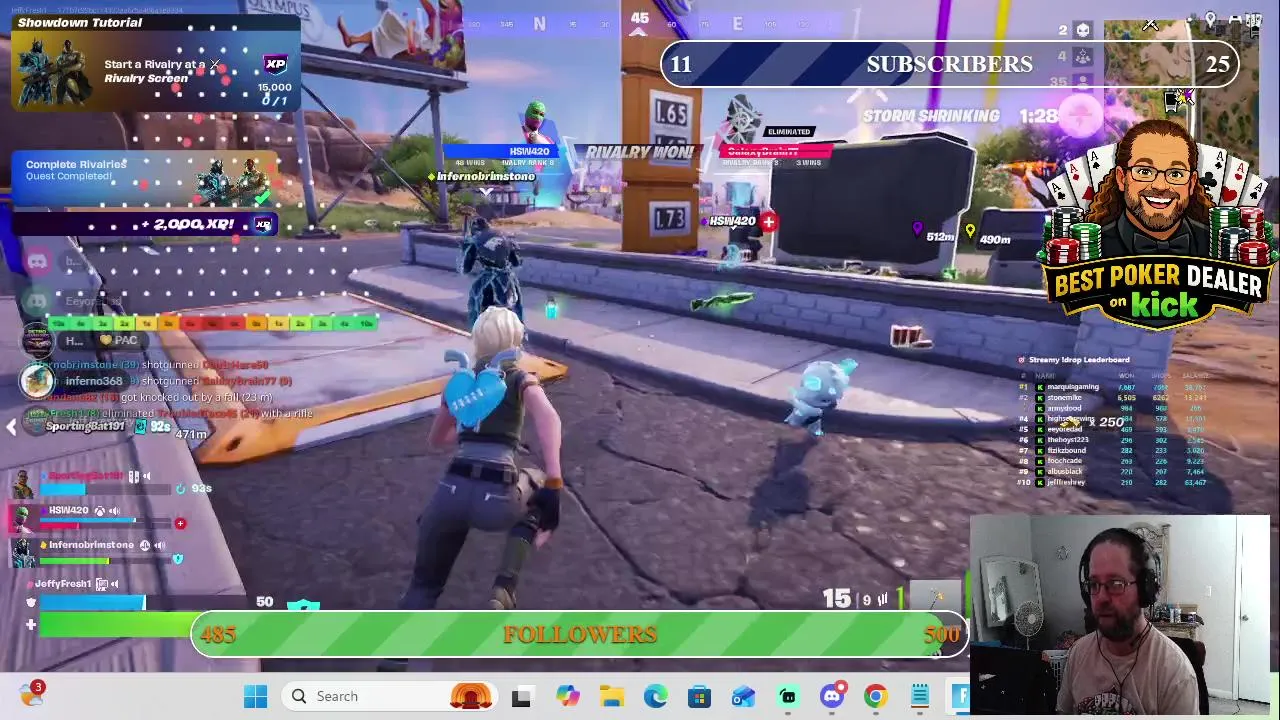The height and width of the screenshot is (720, 1280).
Task: Click the ammo count 15 display
Action: coord(836,598)
